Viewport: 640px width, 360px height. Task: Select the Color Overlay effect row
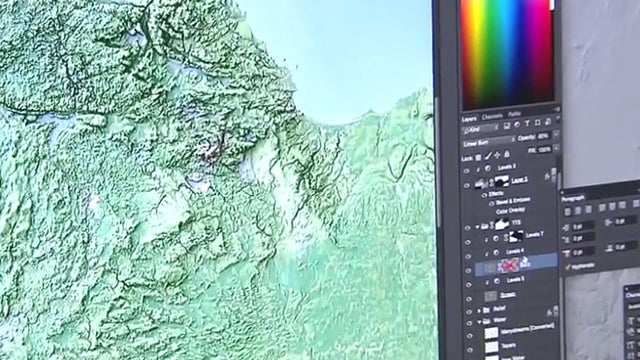[511, 211]
